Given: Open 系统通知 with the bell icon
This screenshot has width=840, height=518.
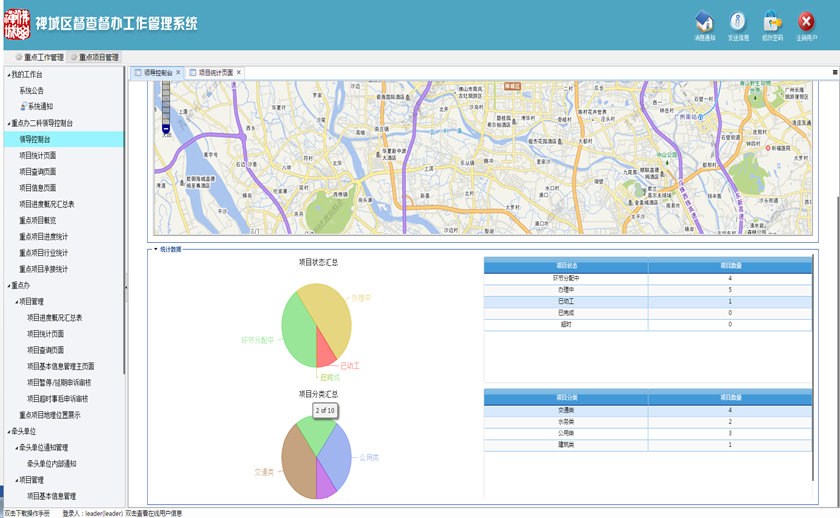Looking at the screenshot, I should (39, 107).
